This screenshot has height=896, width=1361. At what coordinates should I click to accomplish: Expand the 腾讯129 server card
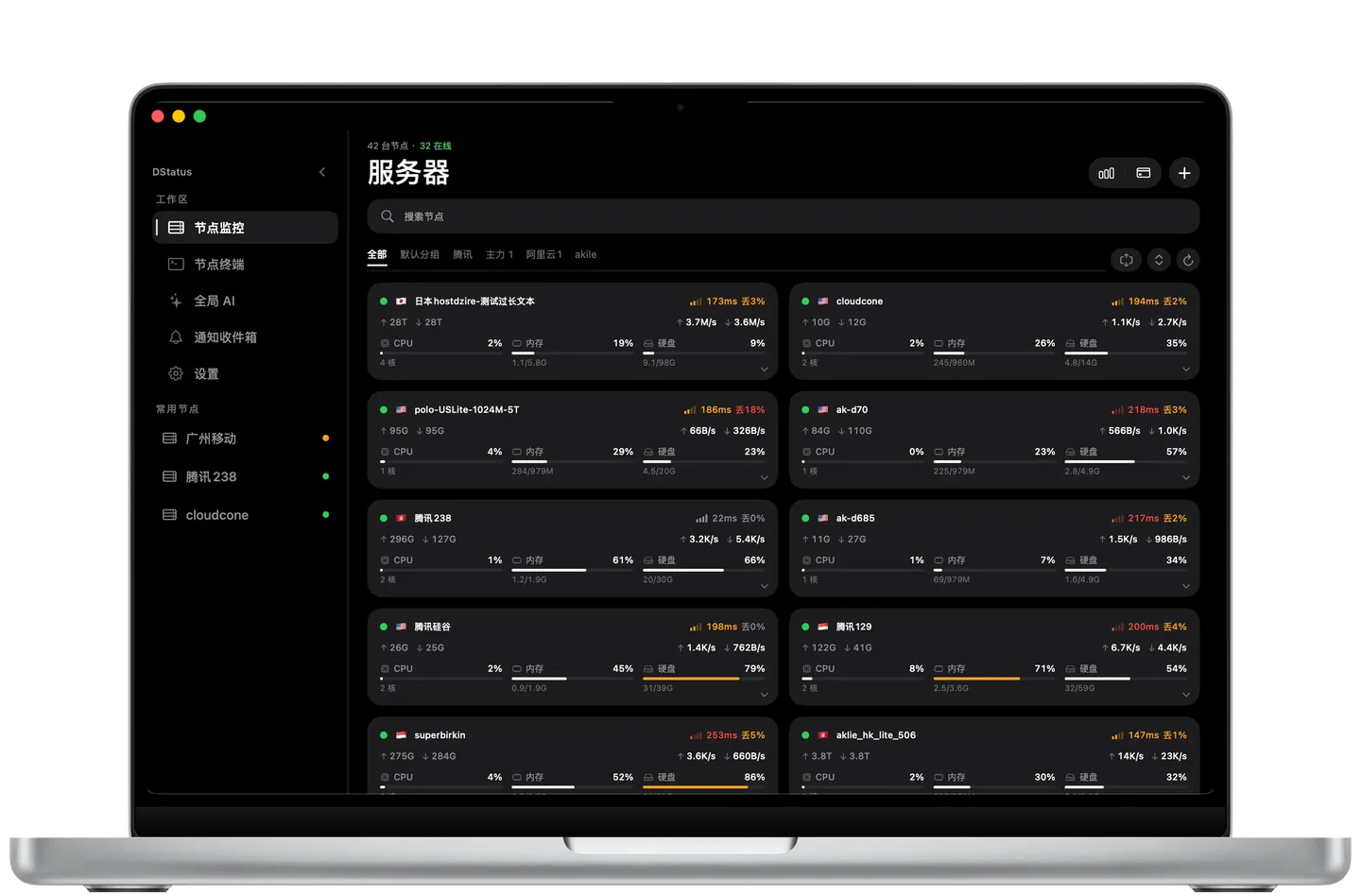(x=1186, y=695)
